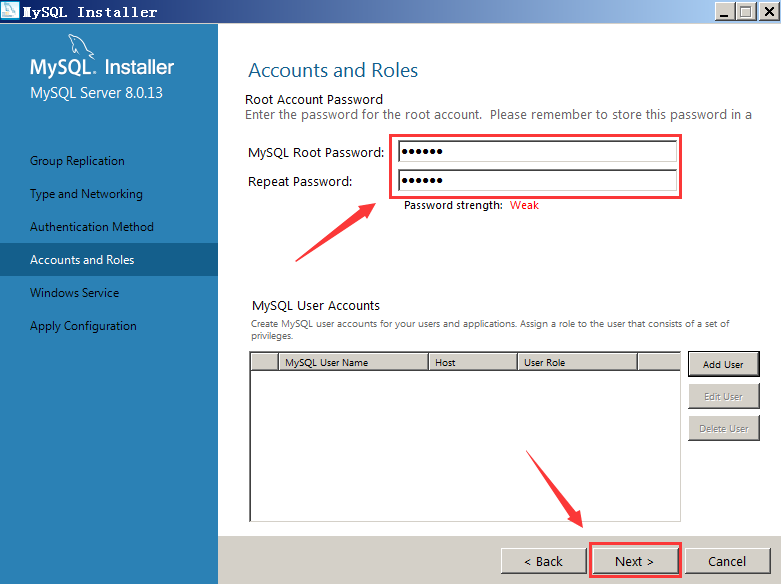
Task: Click the installer title bar icon
Action: [x=10, y=10]
